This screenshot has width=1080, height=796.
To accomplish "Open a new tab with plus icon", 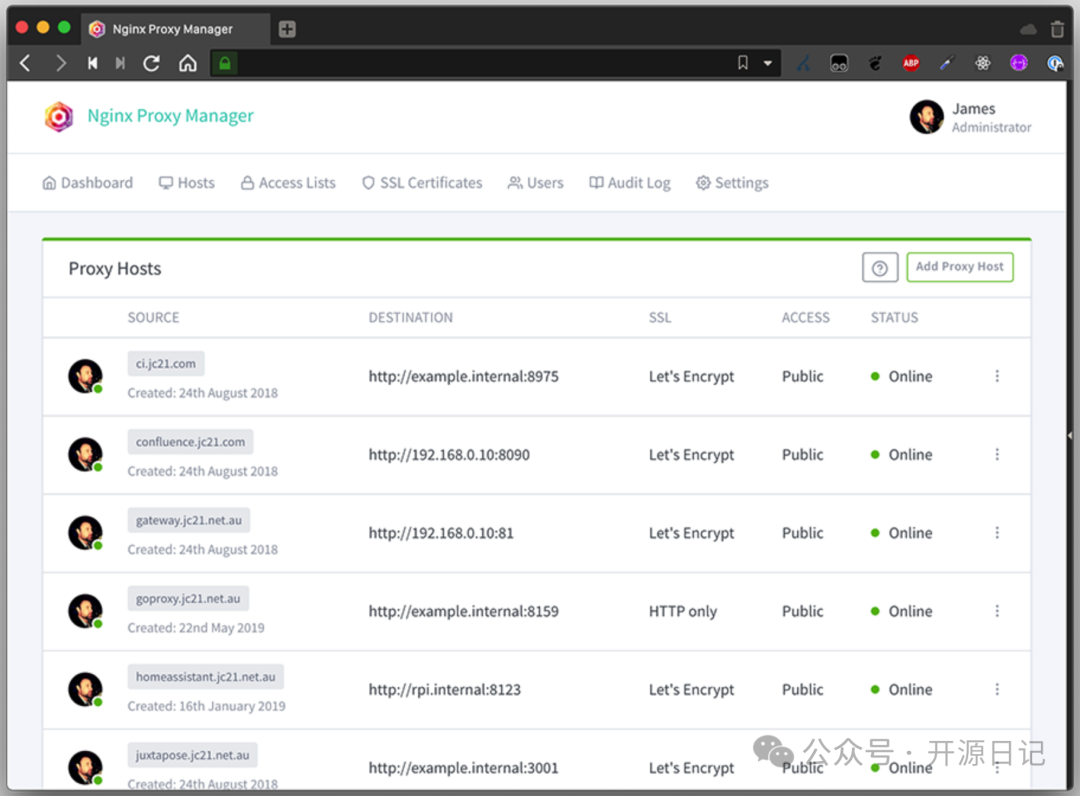I will pyautogui.click(x=287, y=29).
